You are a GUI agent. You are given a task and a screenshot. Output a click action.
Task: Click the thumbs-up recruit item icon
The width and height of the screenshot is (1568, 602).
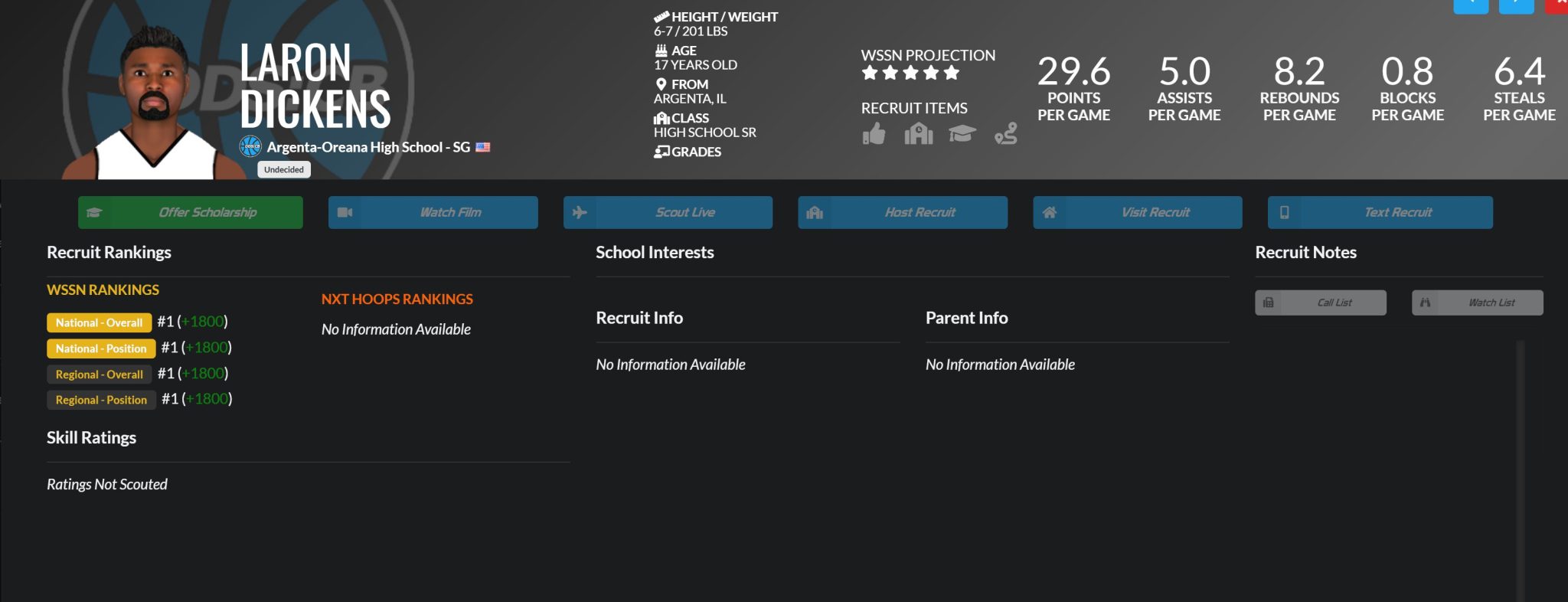[x=874, y=134]
